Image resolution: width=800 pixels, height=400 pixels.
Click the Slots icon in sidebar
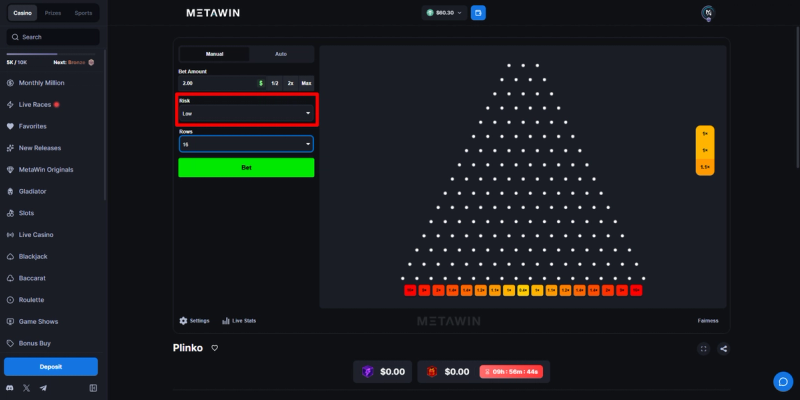[10, 213]
